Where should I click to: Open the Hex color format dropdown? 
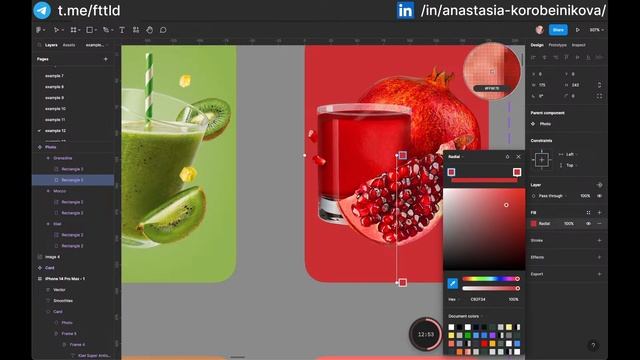tap(454, 299)
